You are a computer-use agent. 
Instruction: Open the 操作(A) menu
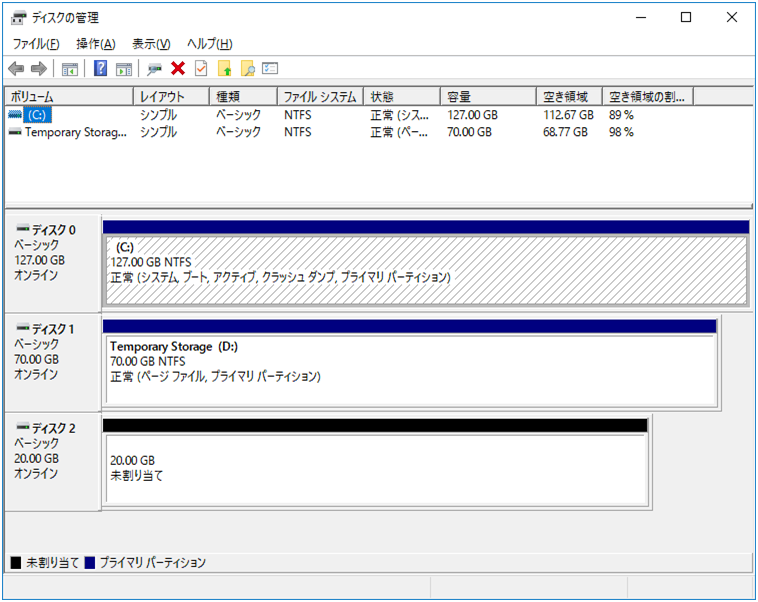[x=96, y=44]
